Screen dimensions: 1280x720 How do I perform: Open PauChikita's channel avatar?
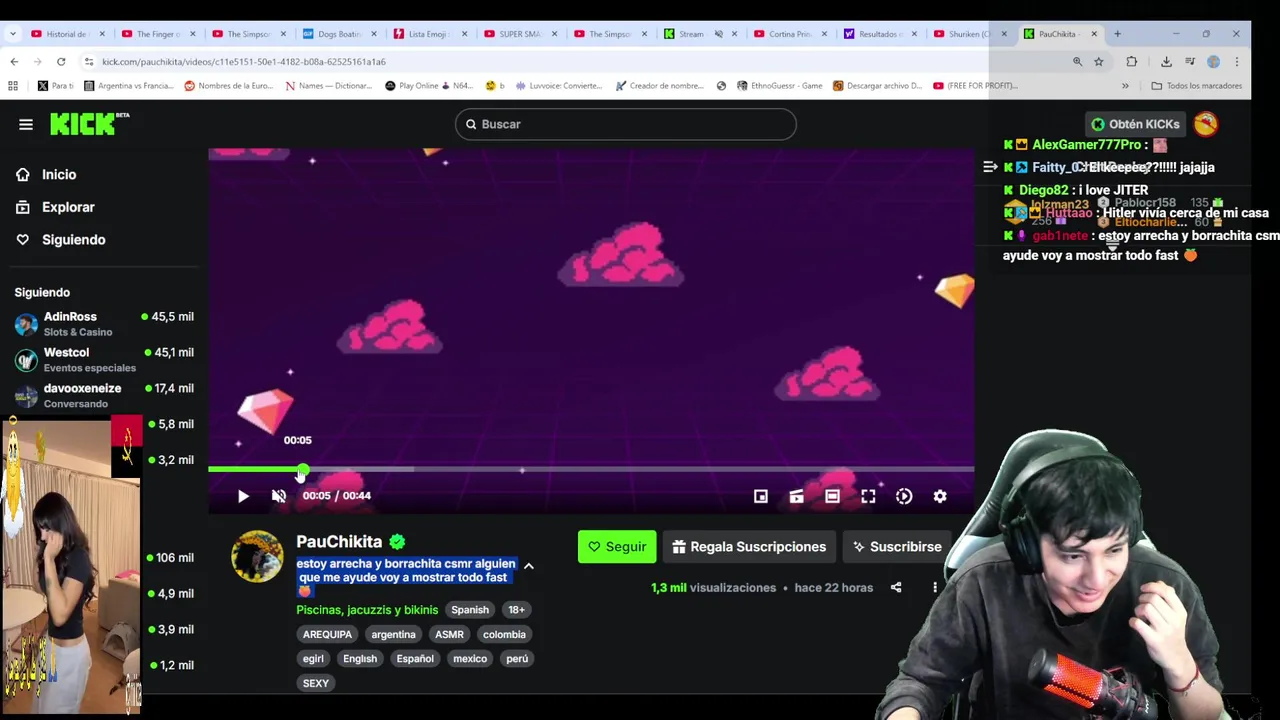(257, 556)
